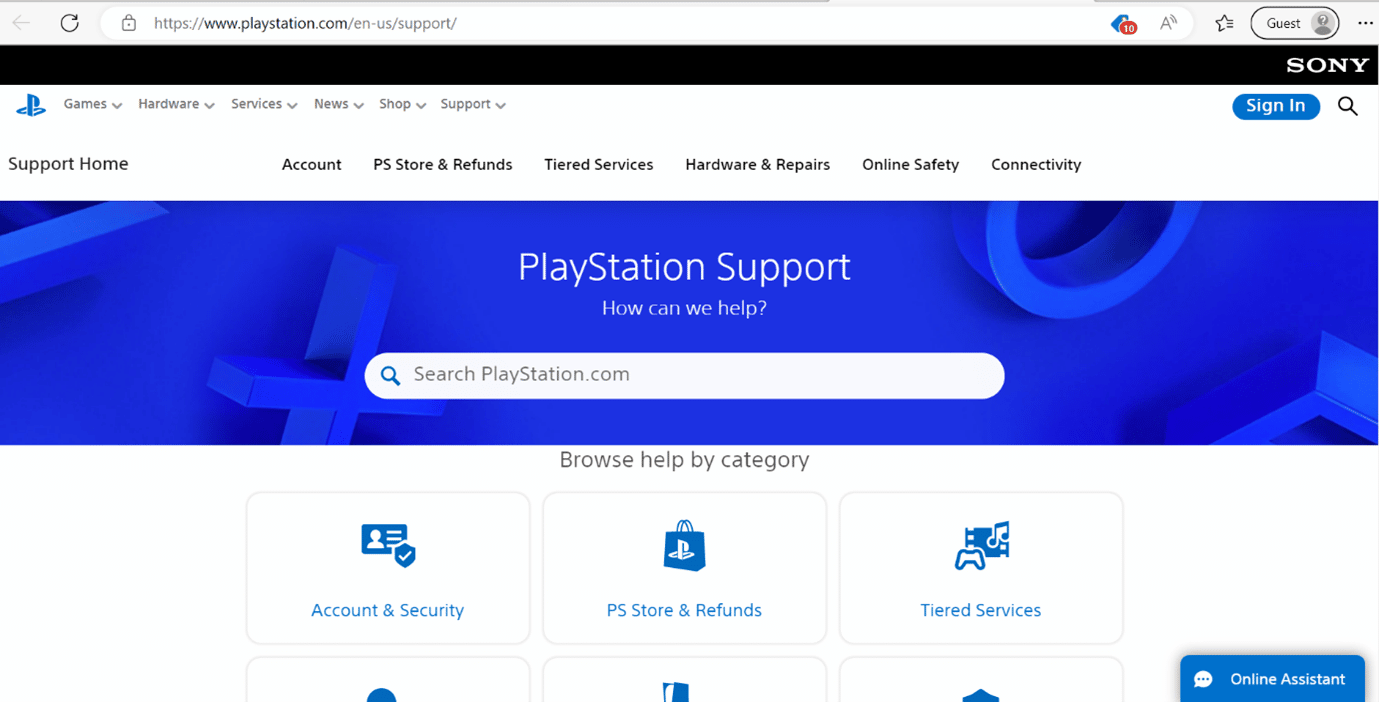Click the Account & Security card icon
Image resolution: width=1379 pixels, height=702 pixels.
click(x=387, y=545)
